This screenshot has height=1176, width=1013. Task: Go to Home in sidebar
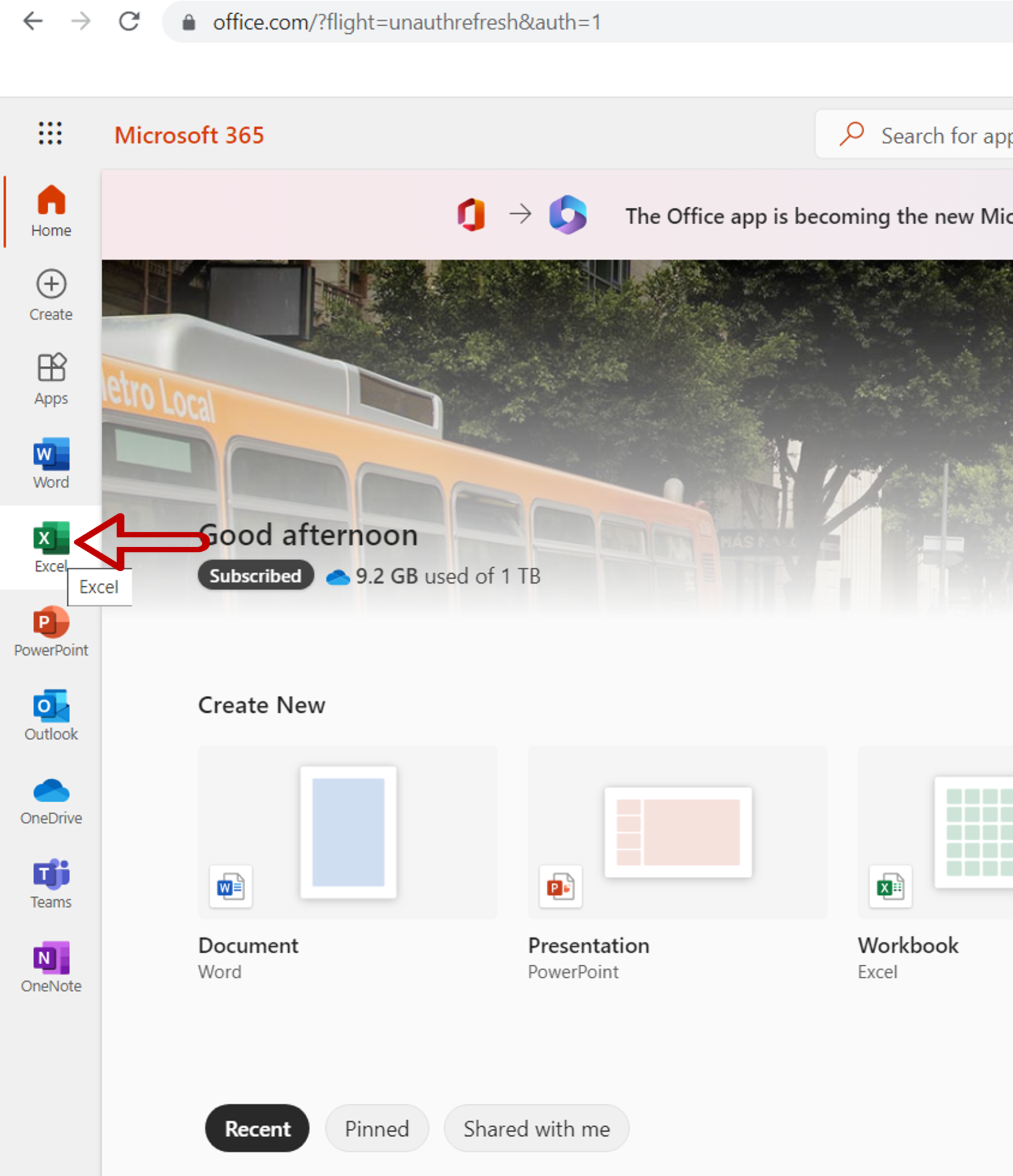coord(51,211)
